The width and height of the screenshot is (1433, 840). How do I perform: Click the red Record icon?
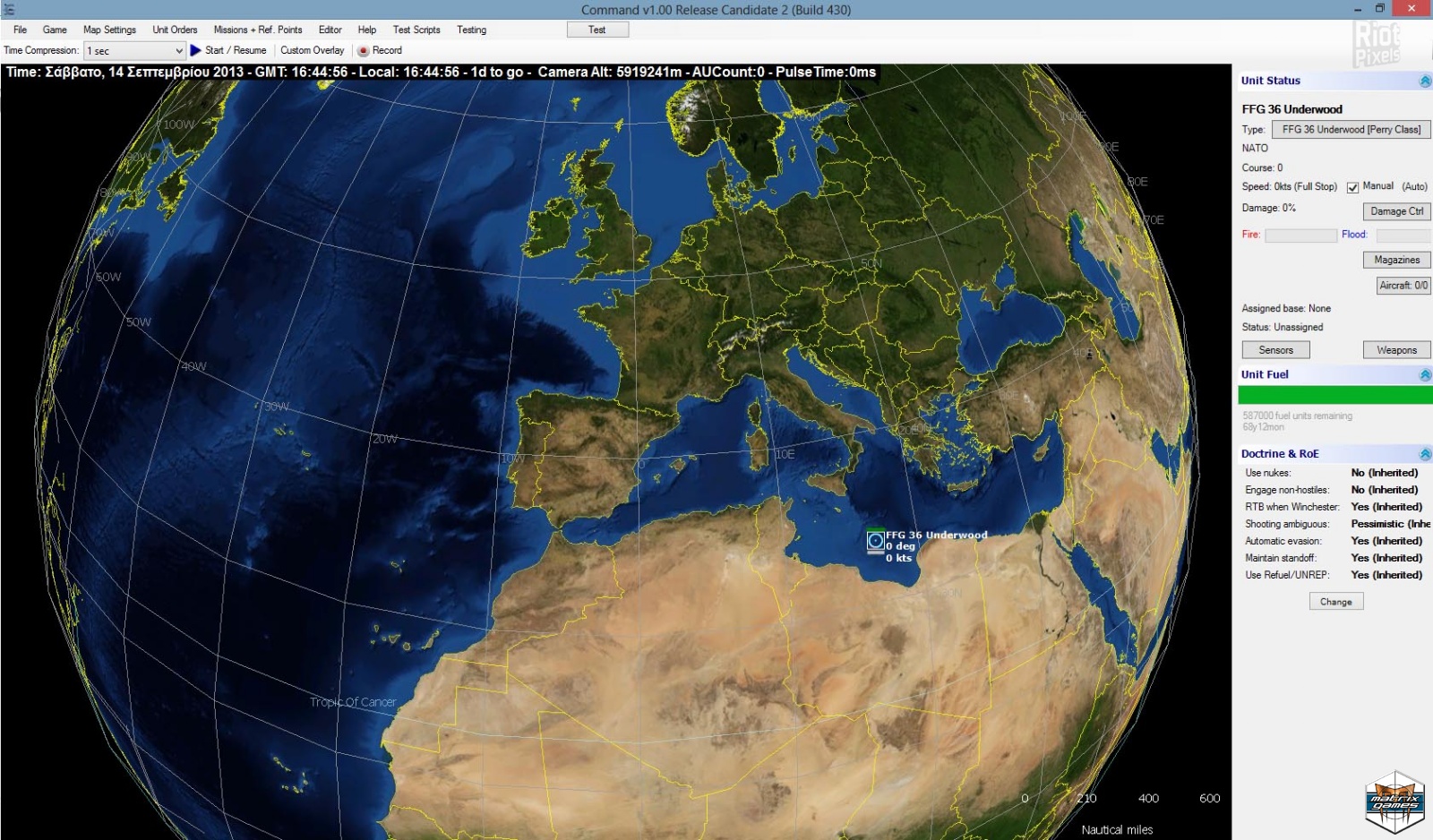point(364,51)
